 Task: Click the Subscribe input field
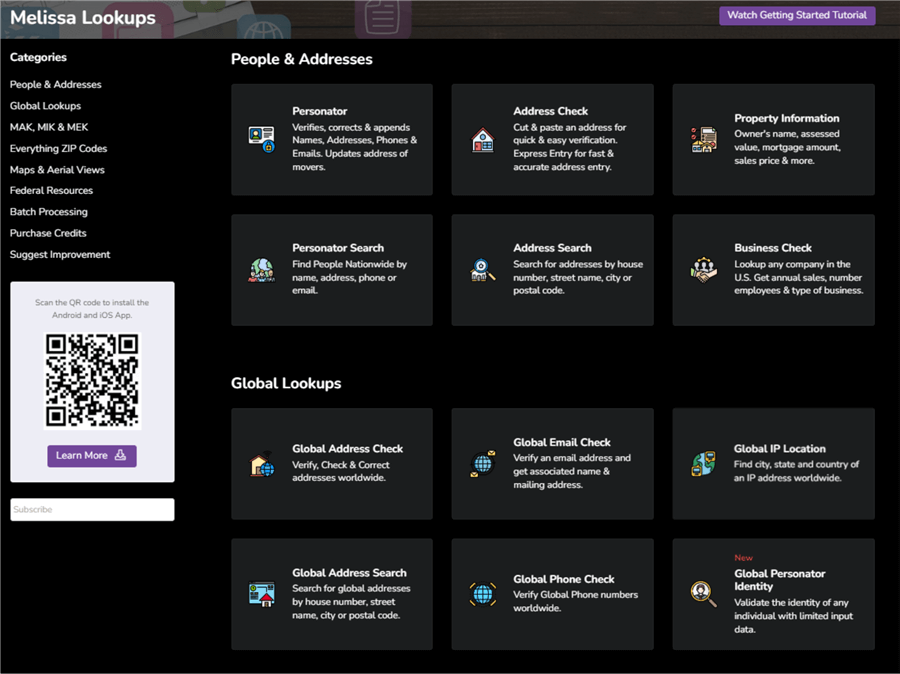(92, 509)
